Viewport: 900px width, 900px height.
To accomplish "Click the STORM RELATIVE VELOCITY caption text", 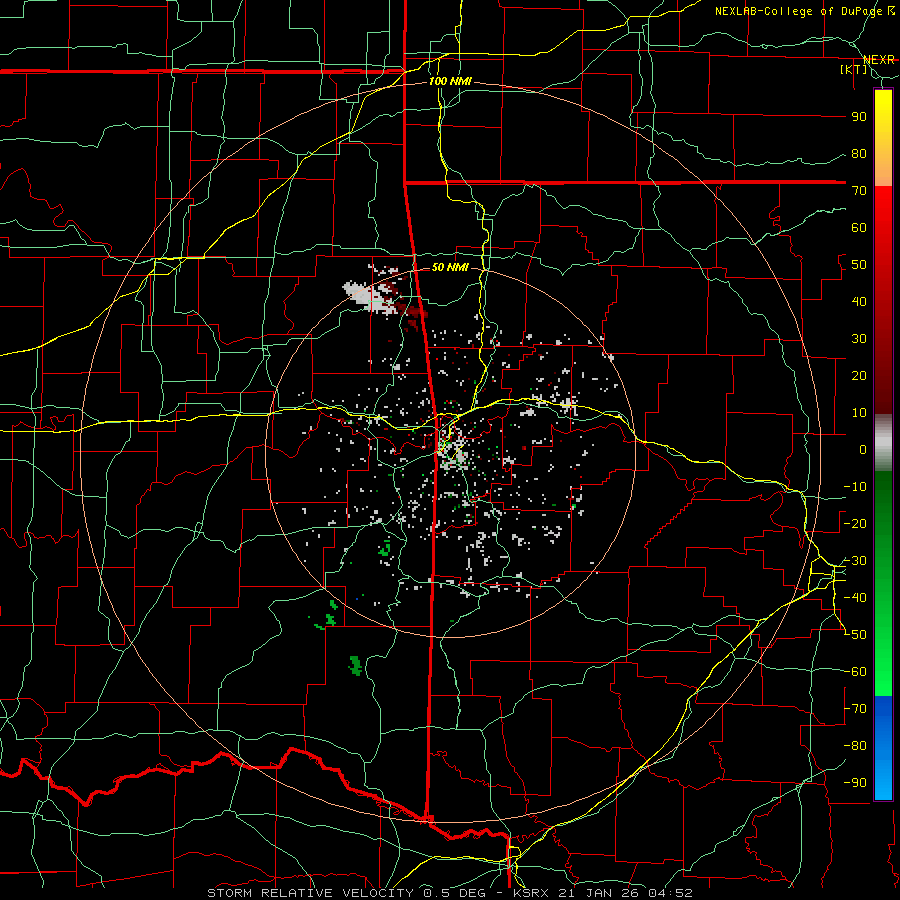I will click(x=310, y=893).
